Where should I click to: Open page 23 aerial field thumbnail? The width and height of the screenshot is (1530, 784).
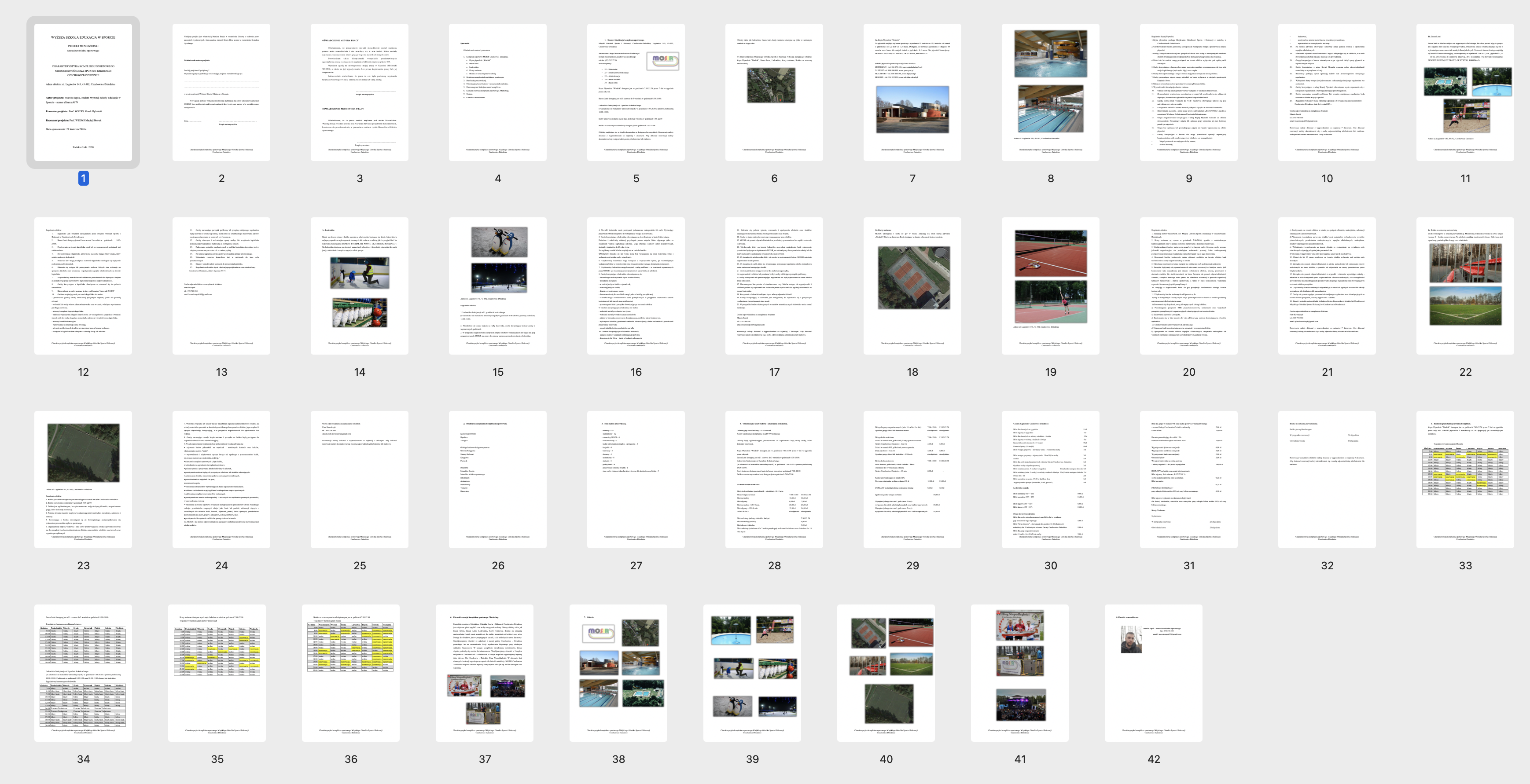pyautogui.click(x=83, y=479)
